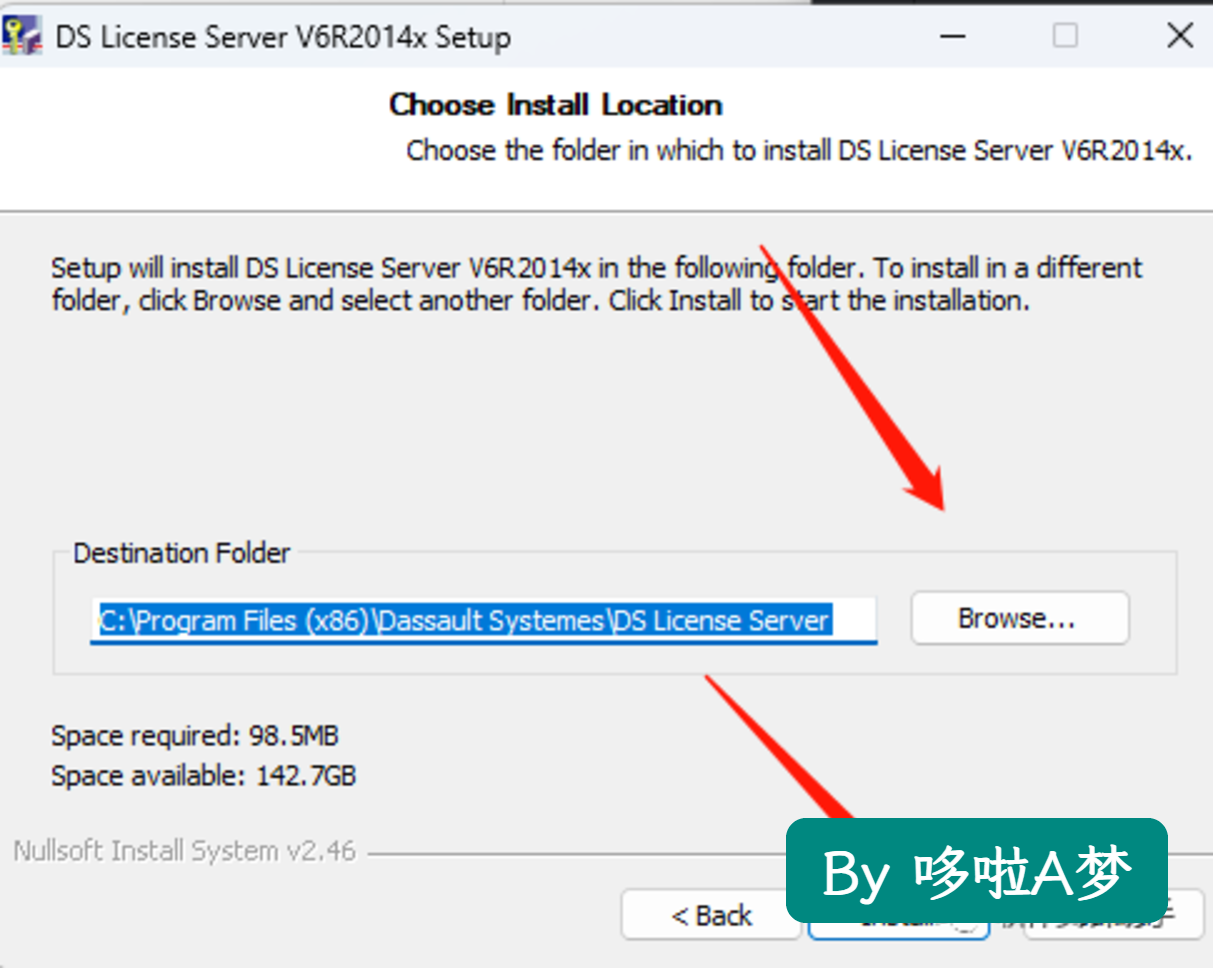The width and height of the screenshot is (1213, 968).
Task: Click the Setup will install instruction paragraph
Action: click(596, 284)
